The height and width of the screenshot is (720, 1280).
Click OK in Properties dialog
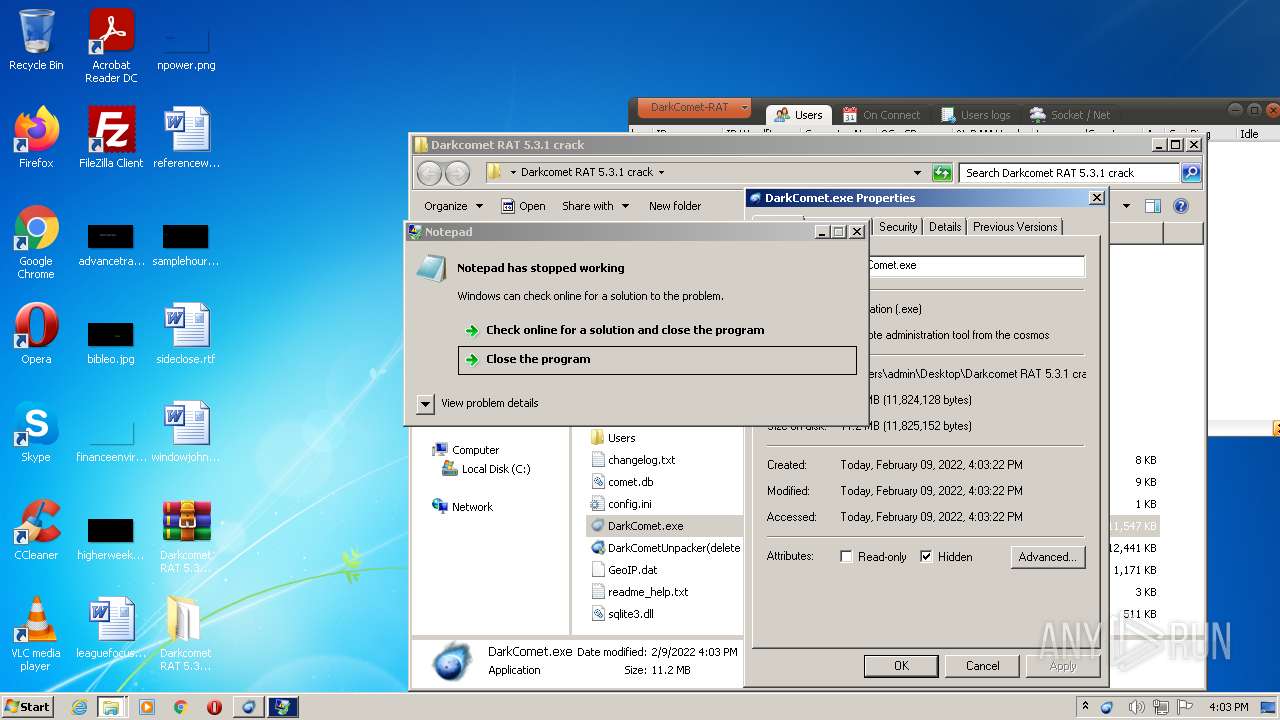901,666
